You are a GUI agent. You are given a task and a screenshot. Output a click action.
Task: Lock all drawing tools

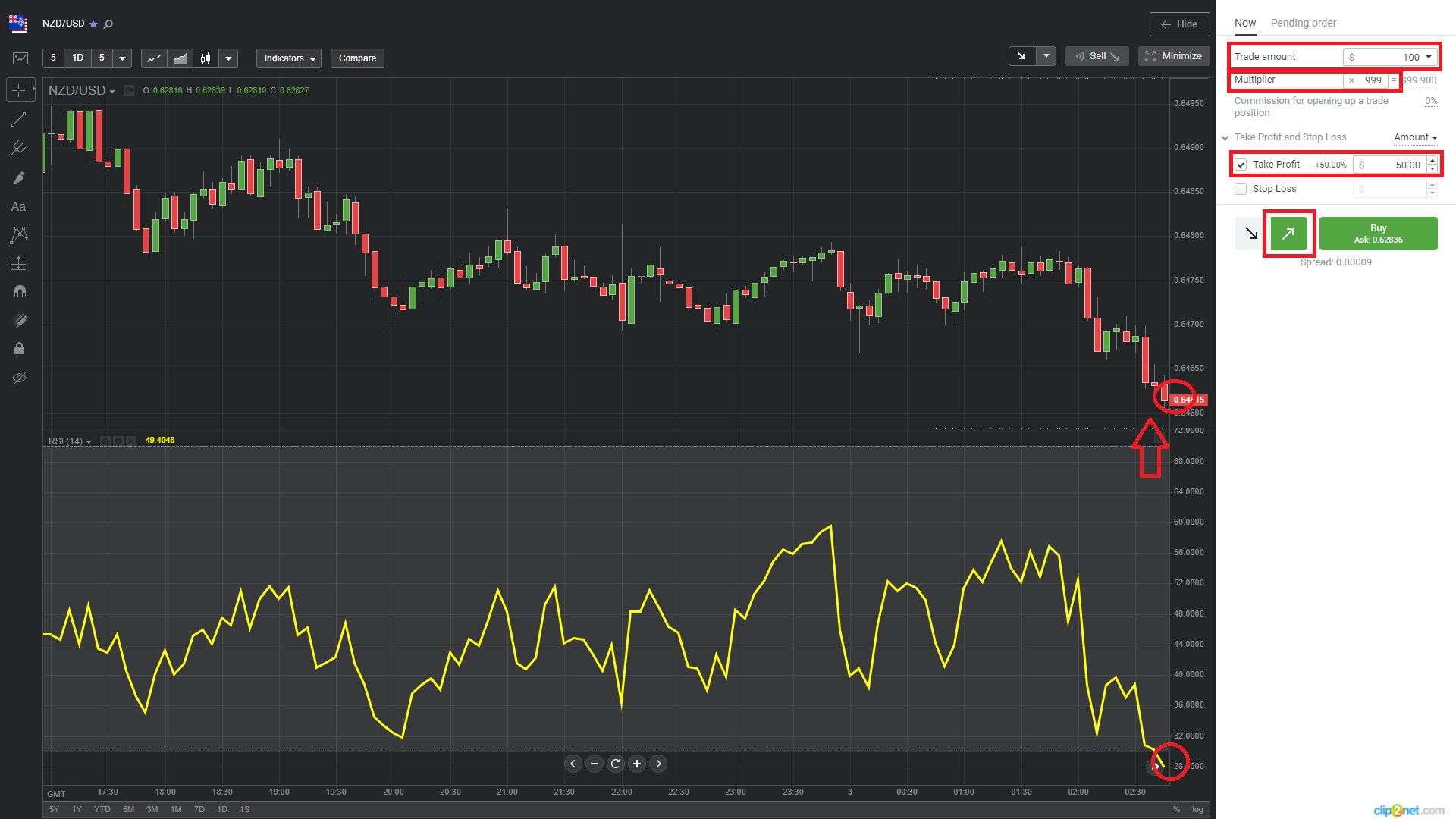[19, 348]
